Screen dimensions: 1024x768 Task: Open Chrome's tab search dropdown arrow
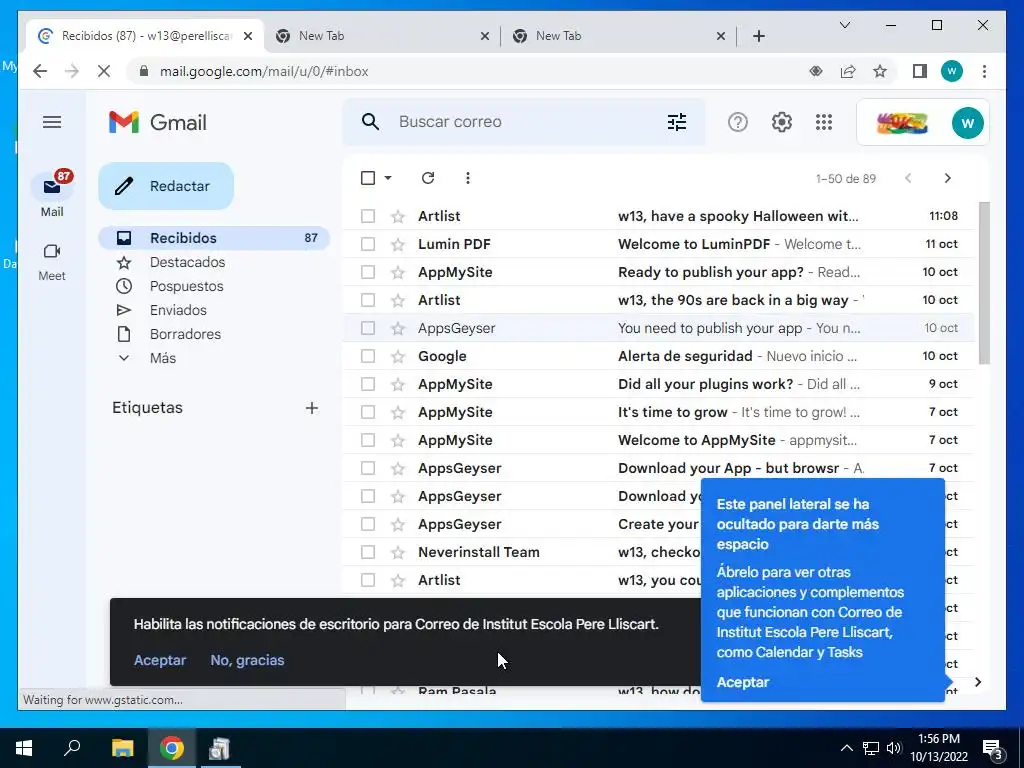tap(844, 25)
